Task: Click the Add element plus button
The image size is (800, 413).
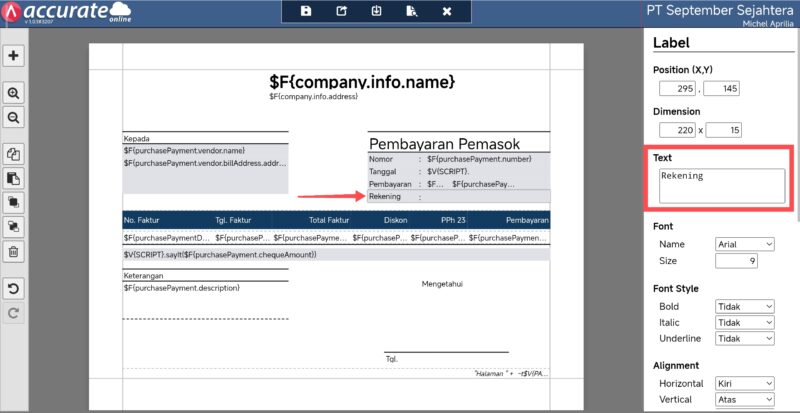Action: (14, 56)
